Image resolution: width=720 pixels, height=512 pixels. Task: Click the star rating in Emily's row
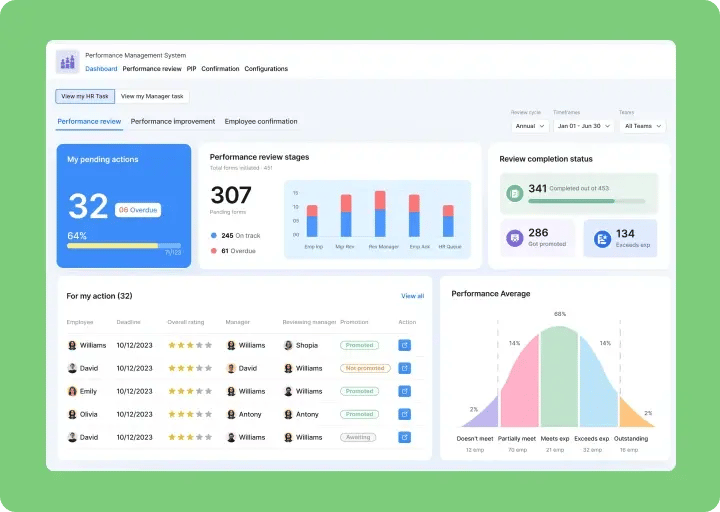[190, 391]
